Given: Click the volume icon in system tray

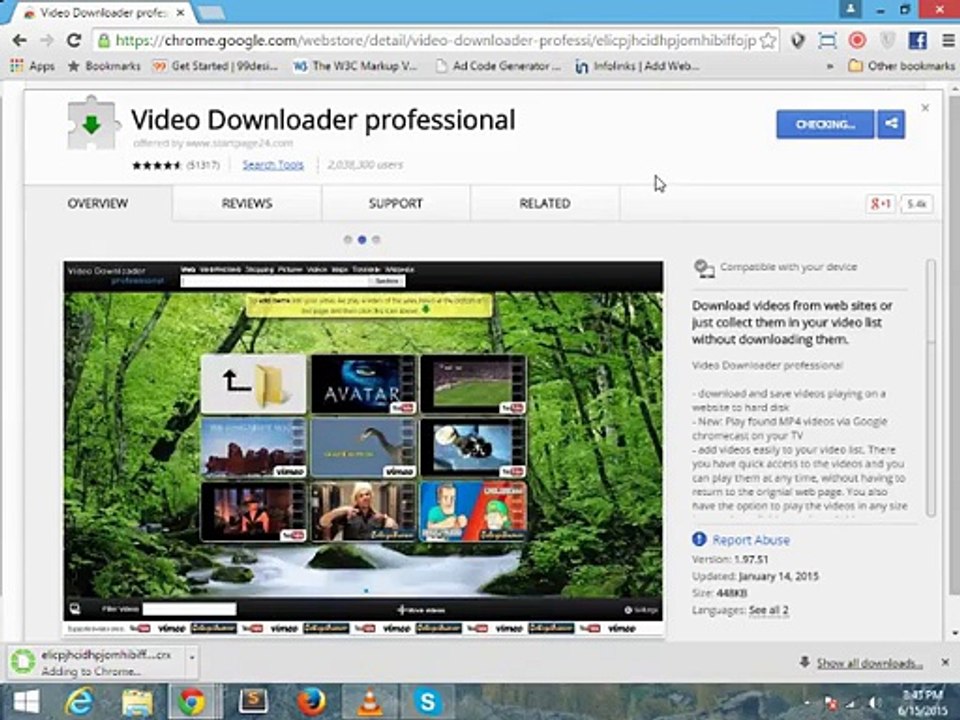Looking at the screenshot, I should [x=874, y=703].
